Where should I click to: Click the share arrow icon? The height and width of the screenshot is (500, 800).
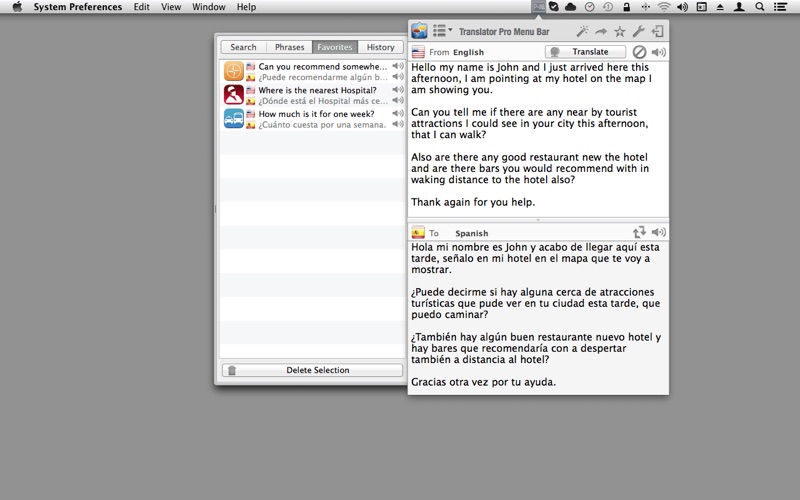click(601, 32)
